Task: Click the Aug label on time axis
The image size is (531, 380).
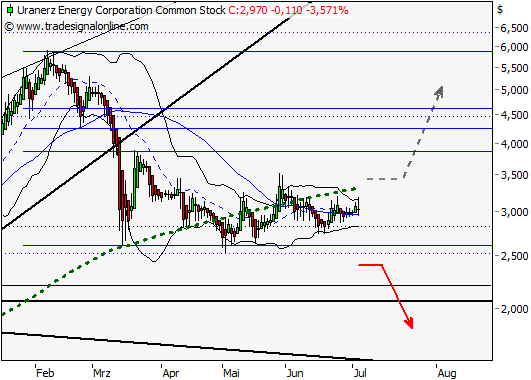Action: pos(447,373)
